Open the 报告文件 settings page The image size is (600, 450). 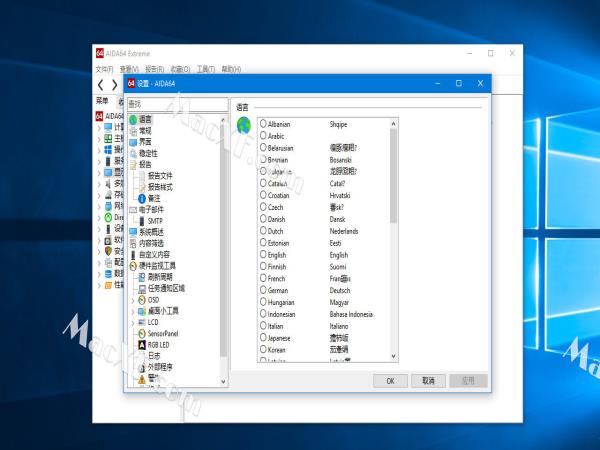[x=160, y=176]
